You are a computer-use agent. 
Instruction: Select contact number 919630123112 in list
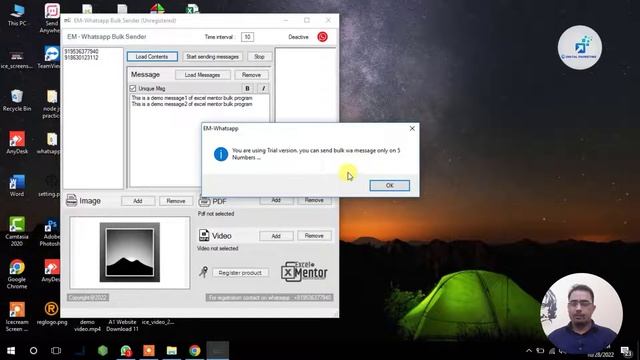(x=81, y=58)
